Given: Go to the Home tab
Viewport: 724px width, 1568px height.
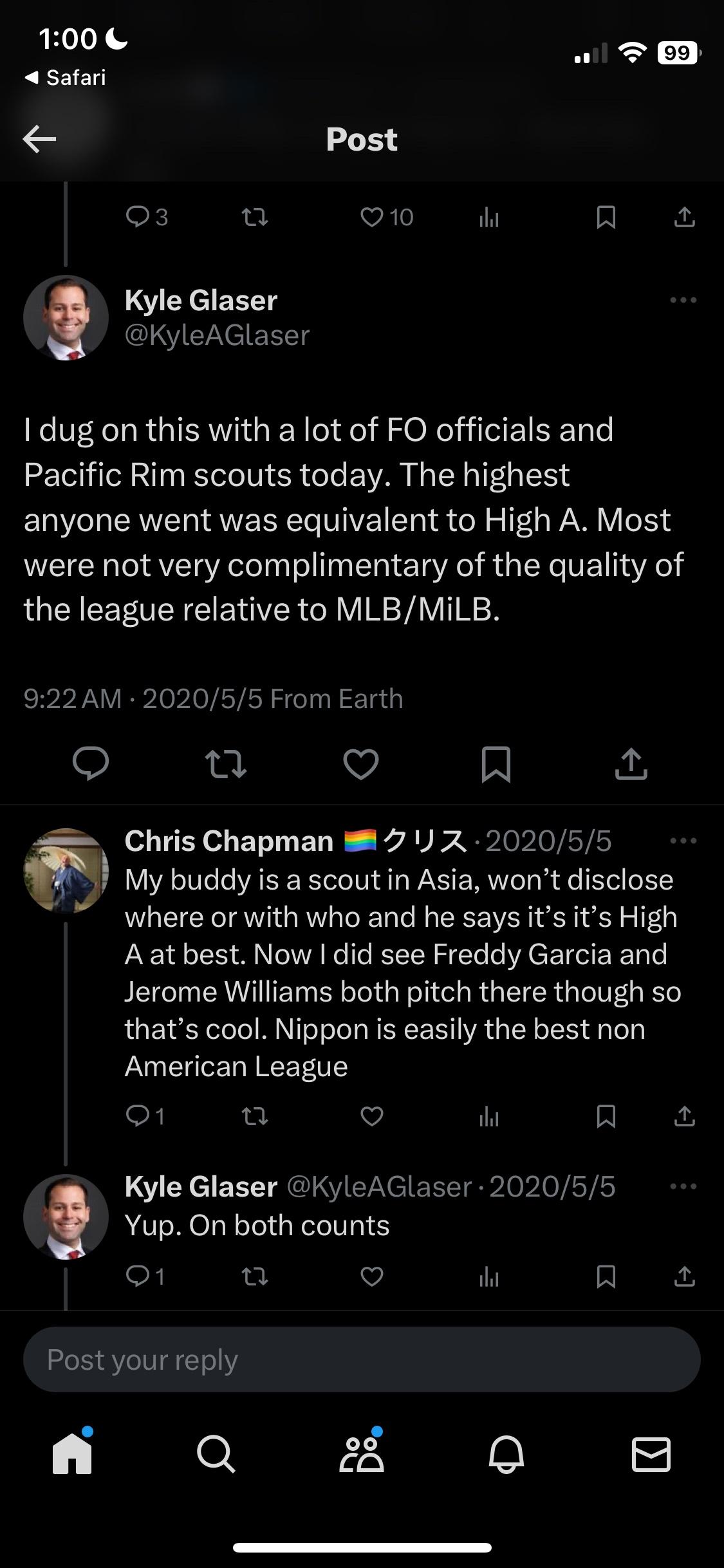Looking at the screenshot, I should [x=72, y=1454].
